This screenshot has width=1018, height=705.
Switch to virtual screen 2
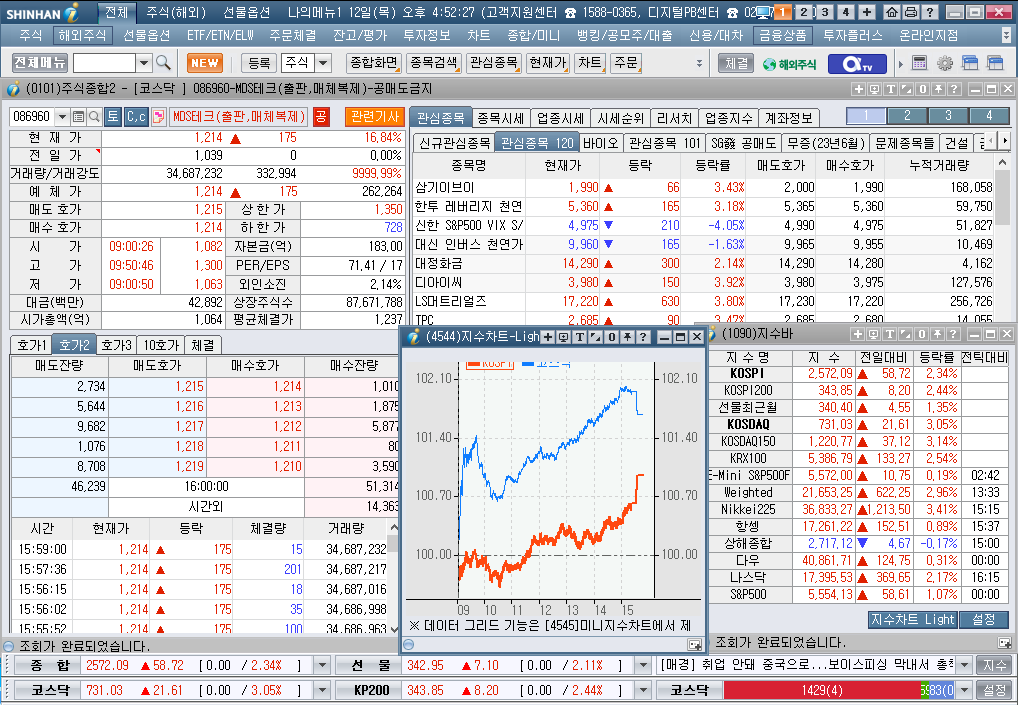(804, 12)
